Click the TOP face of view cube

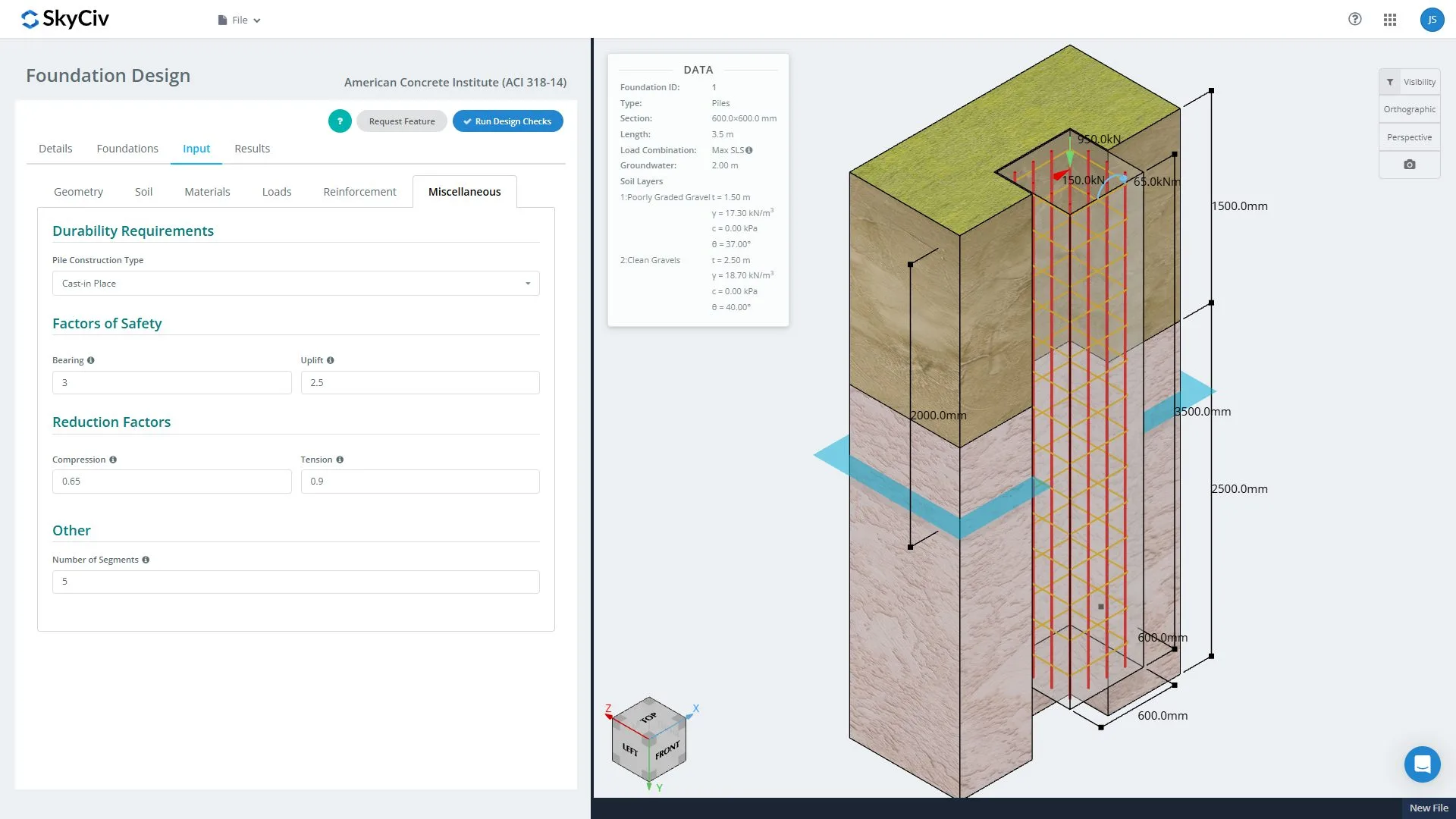point(648,717)
